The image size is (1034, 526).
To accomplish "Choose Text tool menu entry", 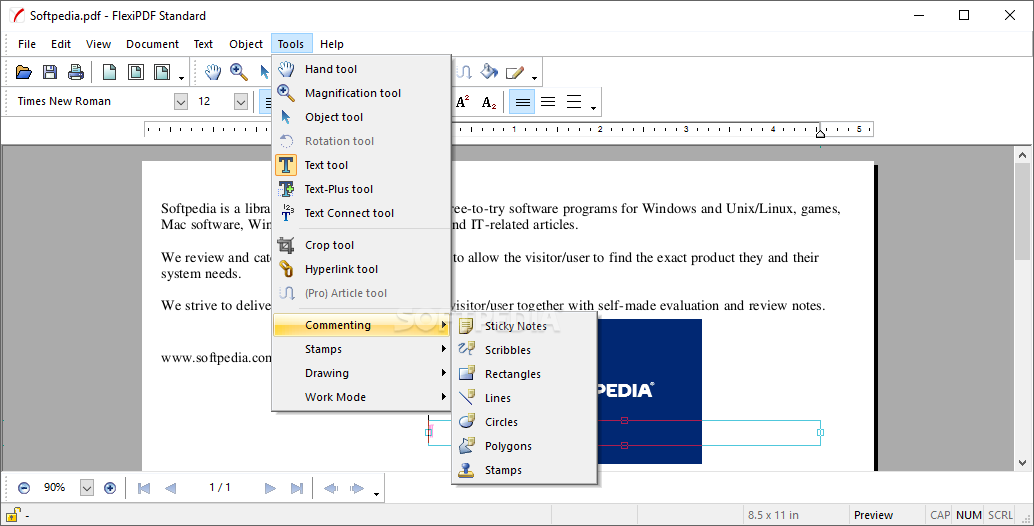I will pos(361,165).
